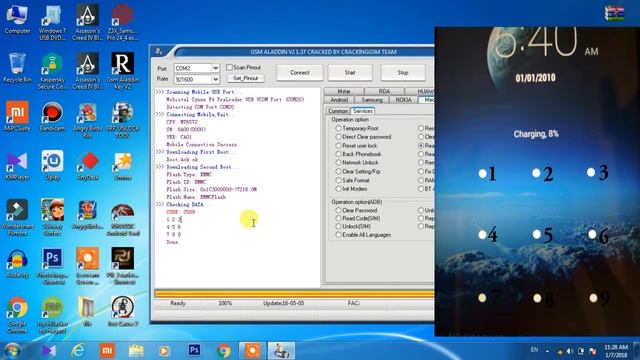The width and height of the screenshot is (640, 360).
Task: Click the orange progress bar
Action: tap(294, 293)
